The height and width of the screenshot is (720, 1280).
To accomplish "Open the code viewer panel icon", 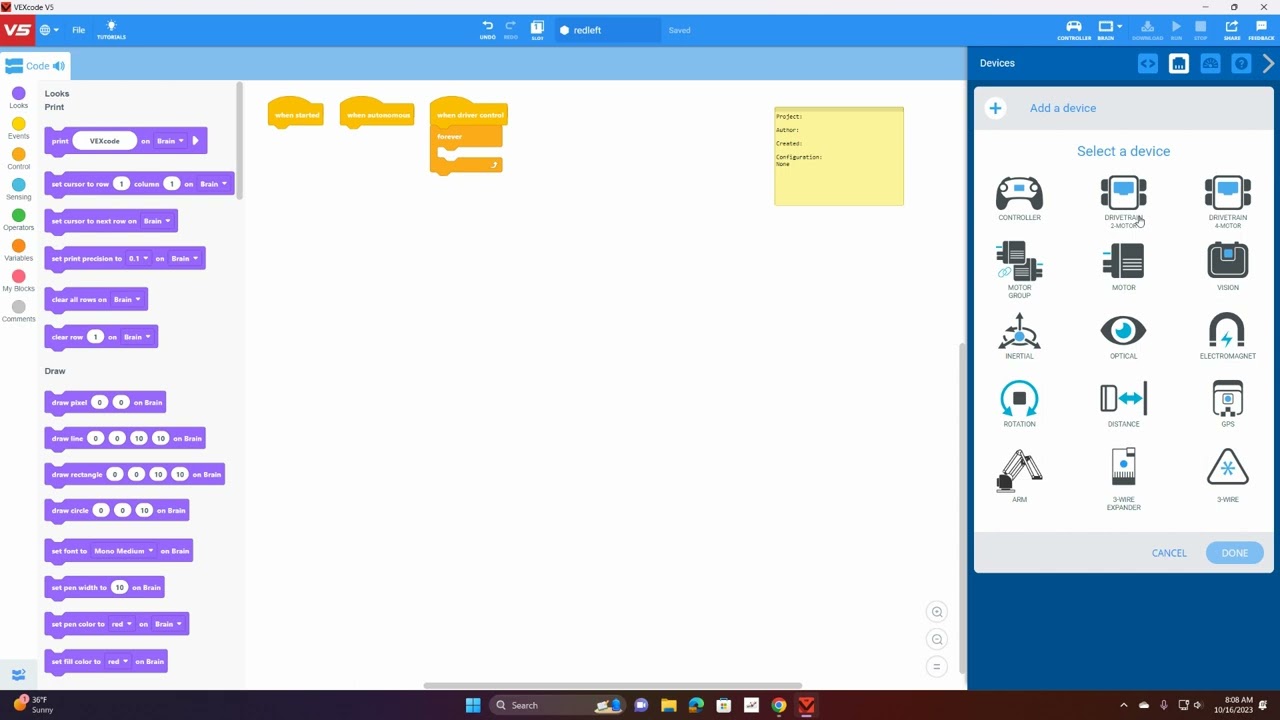I will pos(1147,64).
